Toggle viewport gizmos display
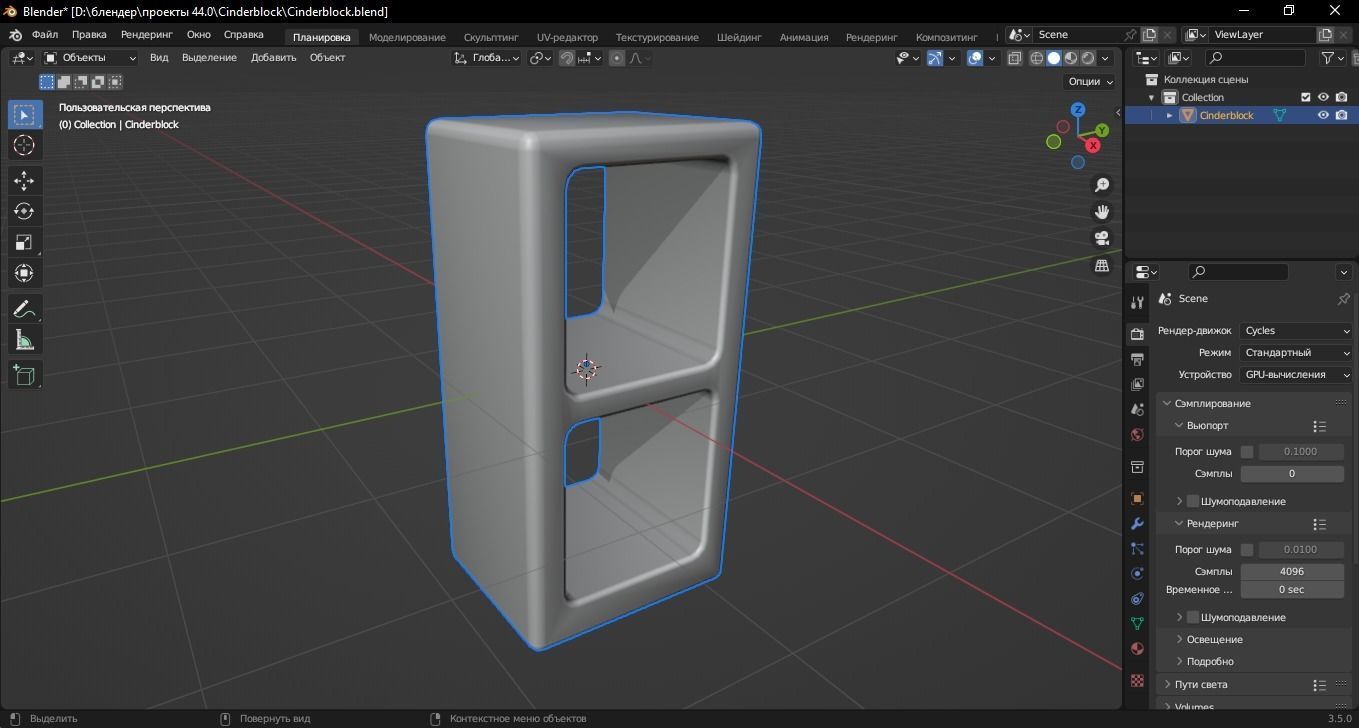1359x728 pixels. coord(935,58)
